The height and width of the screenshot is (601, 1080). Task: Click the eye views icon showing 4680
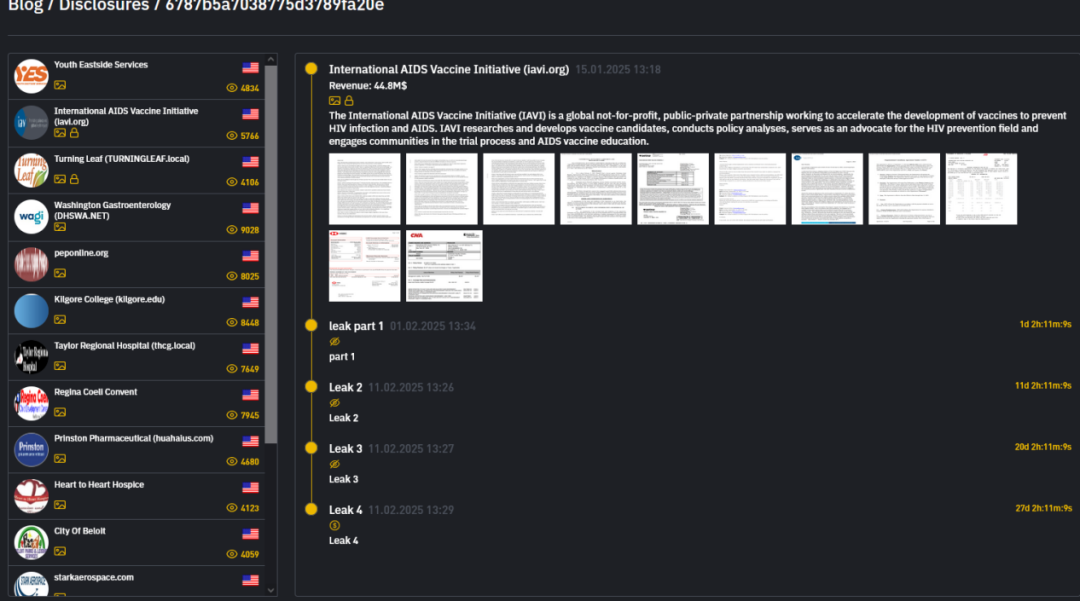coord(231,461)
